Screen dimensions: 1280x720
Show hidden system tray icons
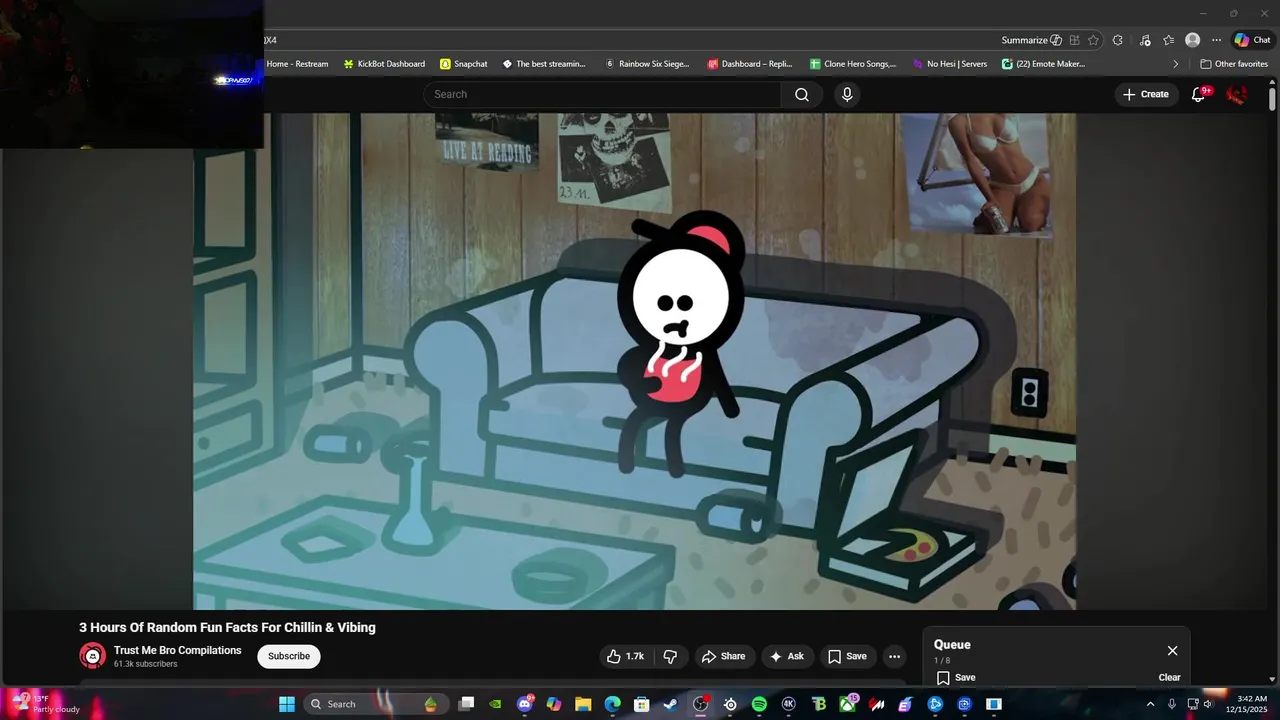coord(1150,704)
